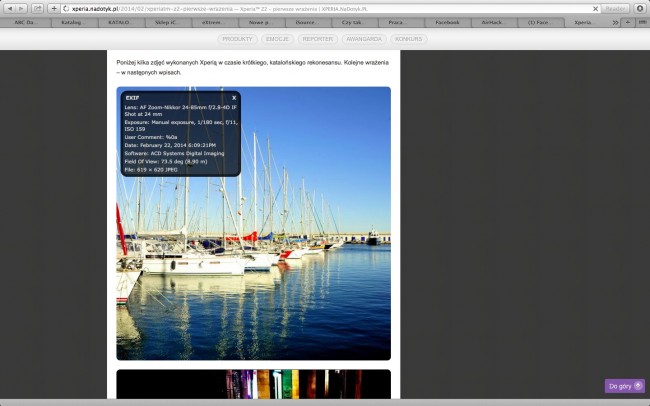Stop page loading with the X in address bar
Image resolution: width=650 pixels, height=406 pixels.
(595, 9)
